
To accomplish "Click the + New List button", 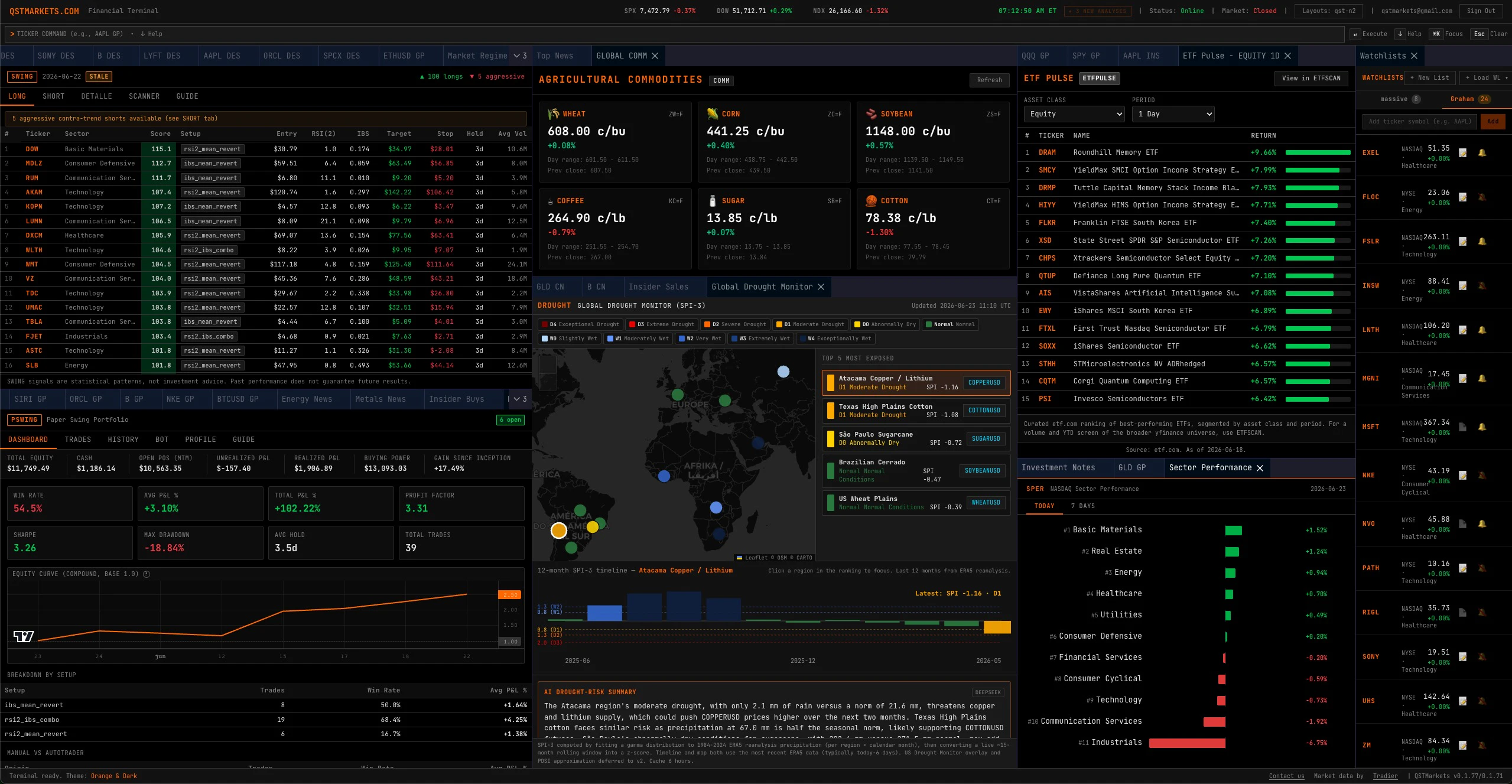I will [x=1429, y=78].
